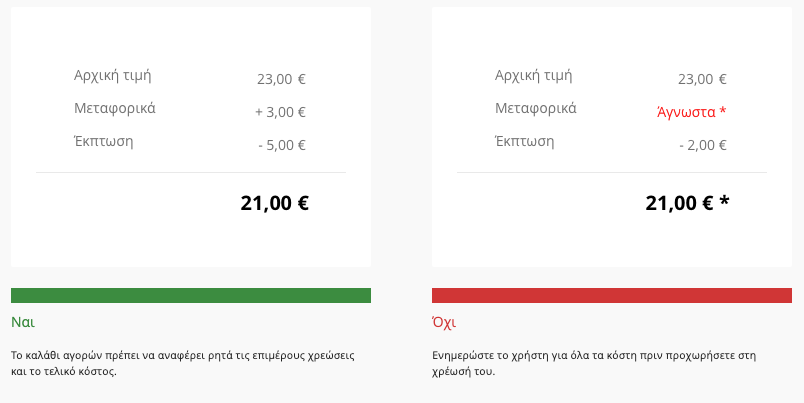Select the green Ναι heading
This screenshot has width=804, height=403.
(x=23, y=322)
